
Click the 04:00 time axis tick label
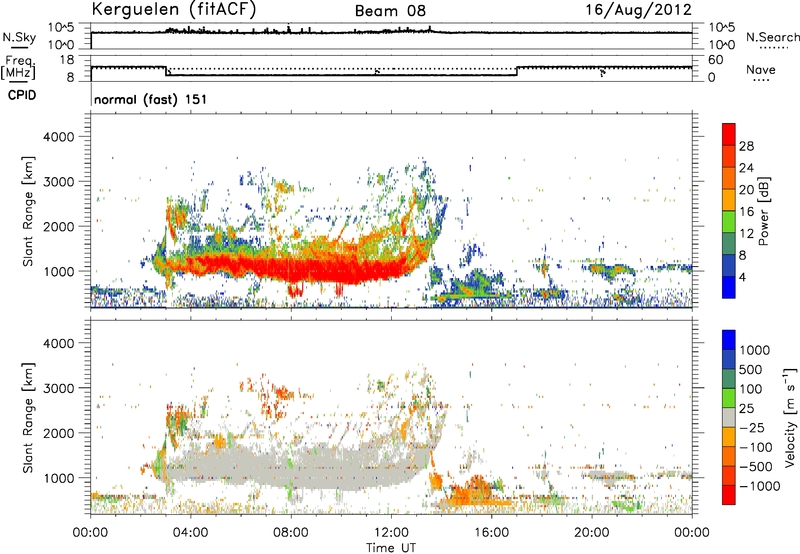point(190,533)
